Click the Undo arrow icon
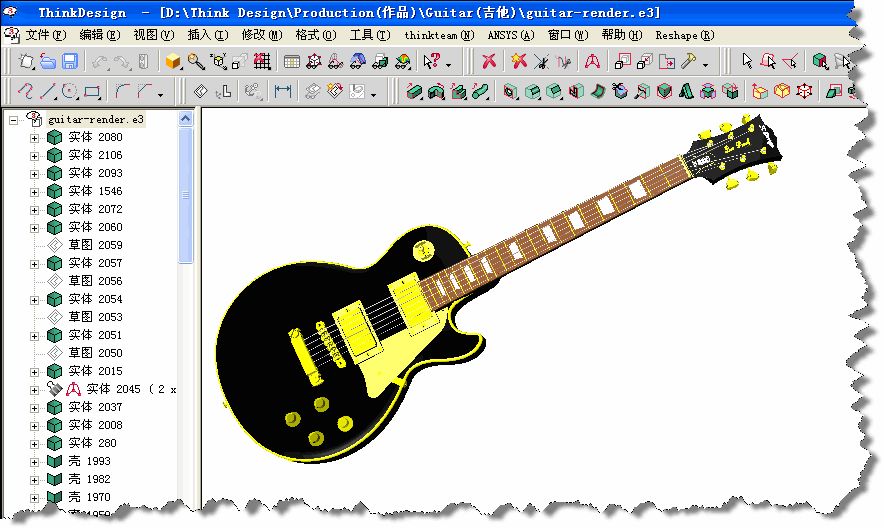Image resolution: width=884 pixels, height=528 pixels. coord(100,61)
